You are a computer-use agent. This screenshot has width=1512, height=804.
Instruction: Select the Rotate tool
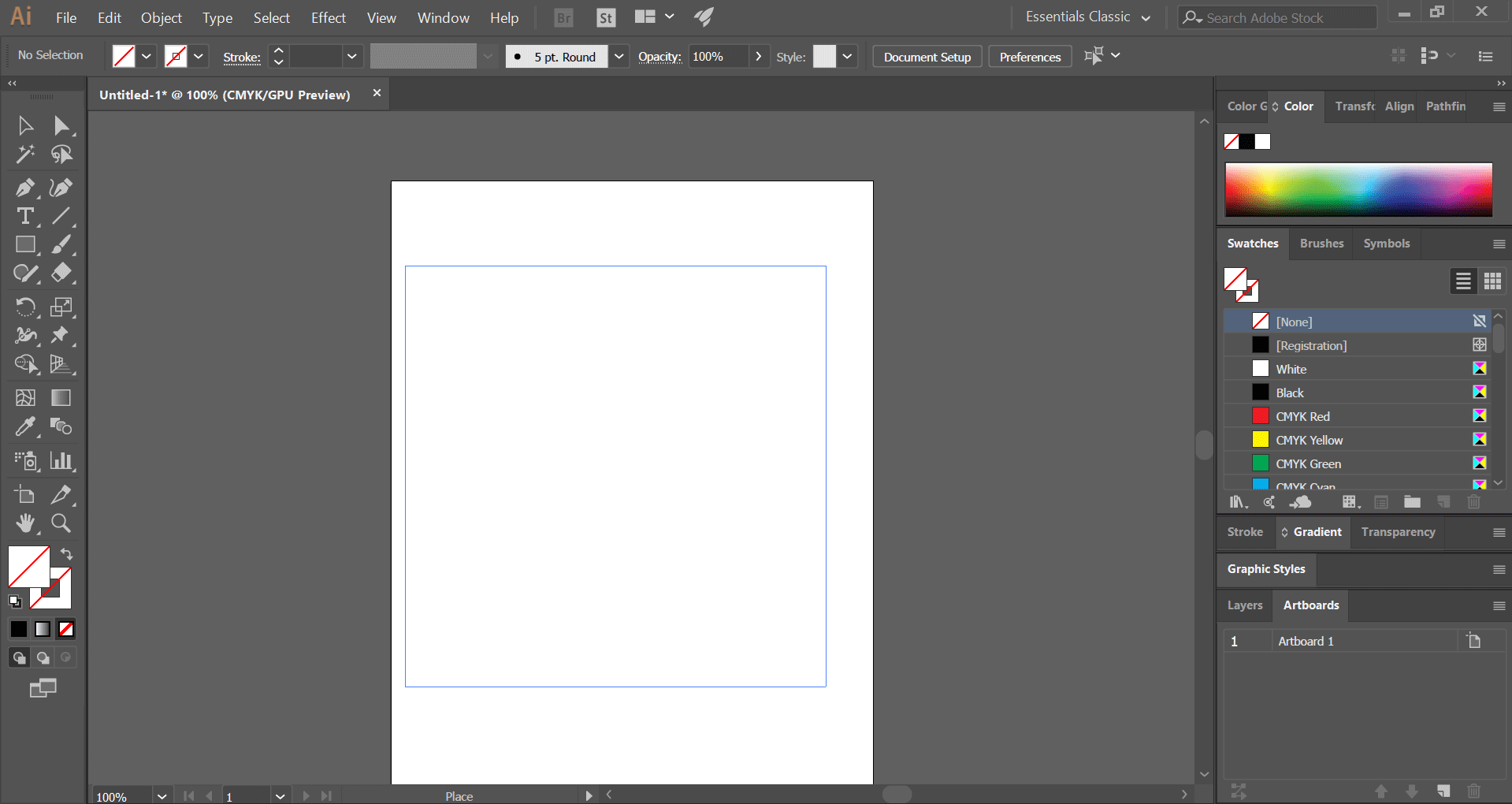(24, 307)
